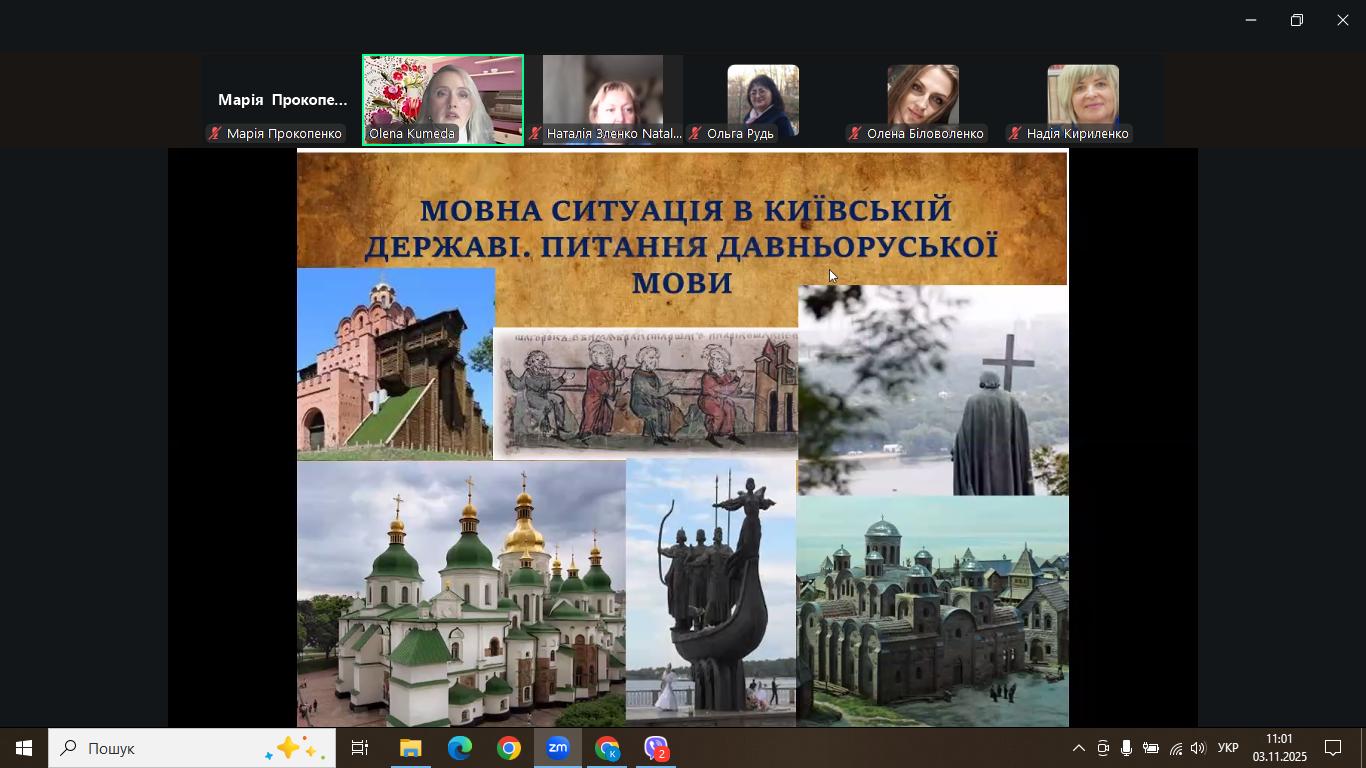
Task: Open second Chrome profile icon in taskbar
Action: (x=607, y=748)
